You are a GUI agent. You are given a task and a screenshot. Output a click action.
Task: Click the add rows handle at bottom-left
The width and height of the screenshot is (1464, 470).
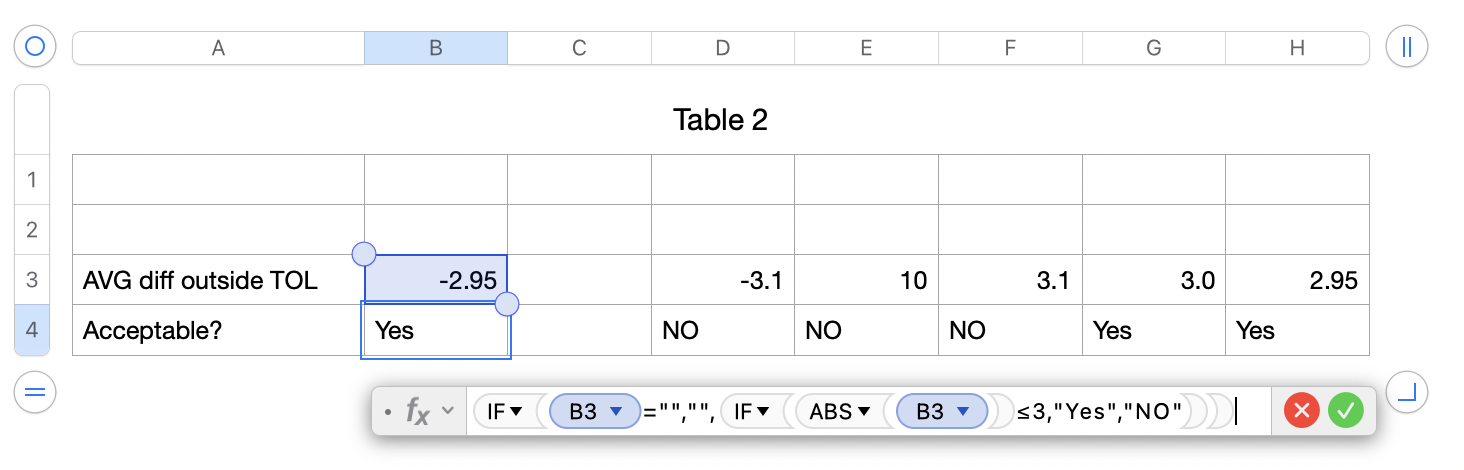click(35, 392)
